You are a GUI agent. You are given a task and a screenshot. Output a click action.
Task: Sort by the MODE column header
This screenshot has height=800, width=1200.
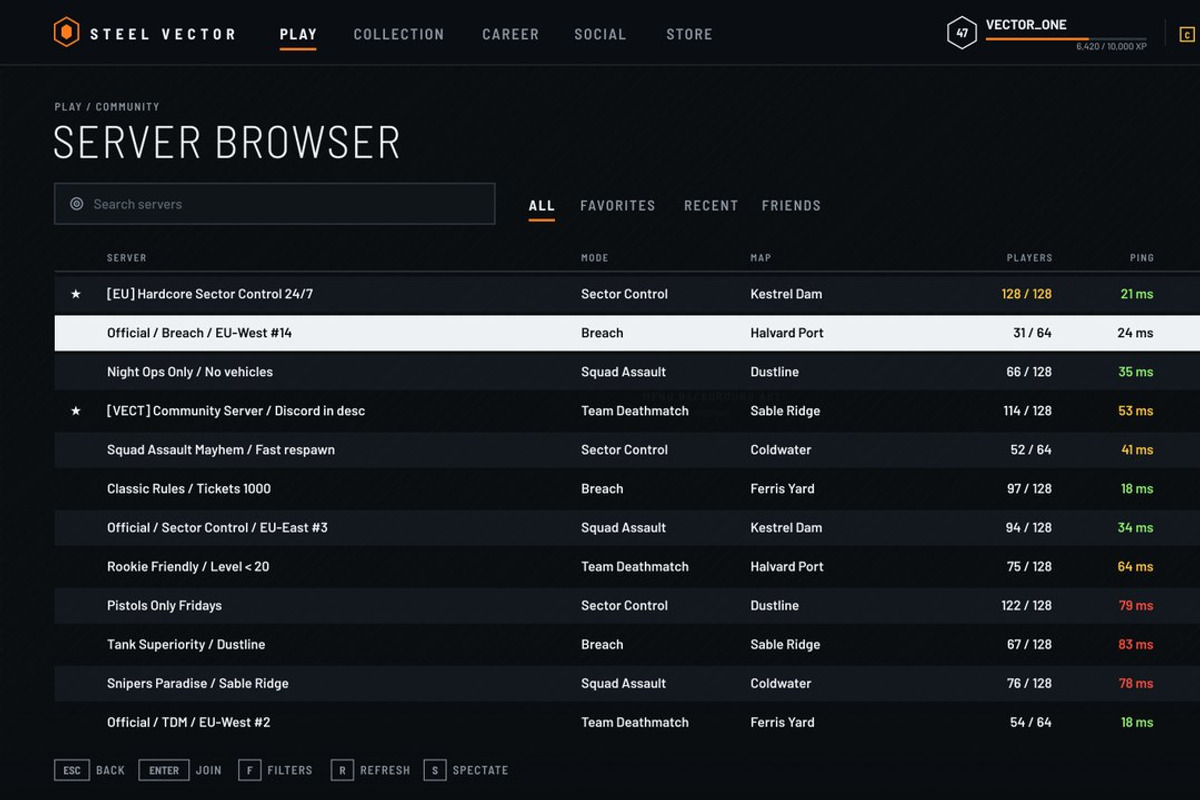point(595,258)
